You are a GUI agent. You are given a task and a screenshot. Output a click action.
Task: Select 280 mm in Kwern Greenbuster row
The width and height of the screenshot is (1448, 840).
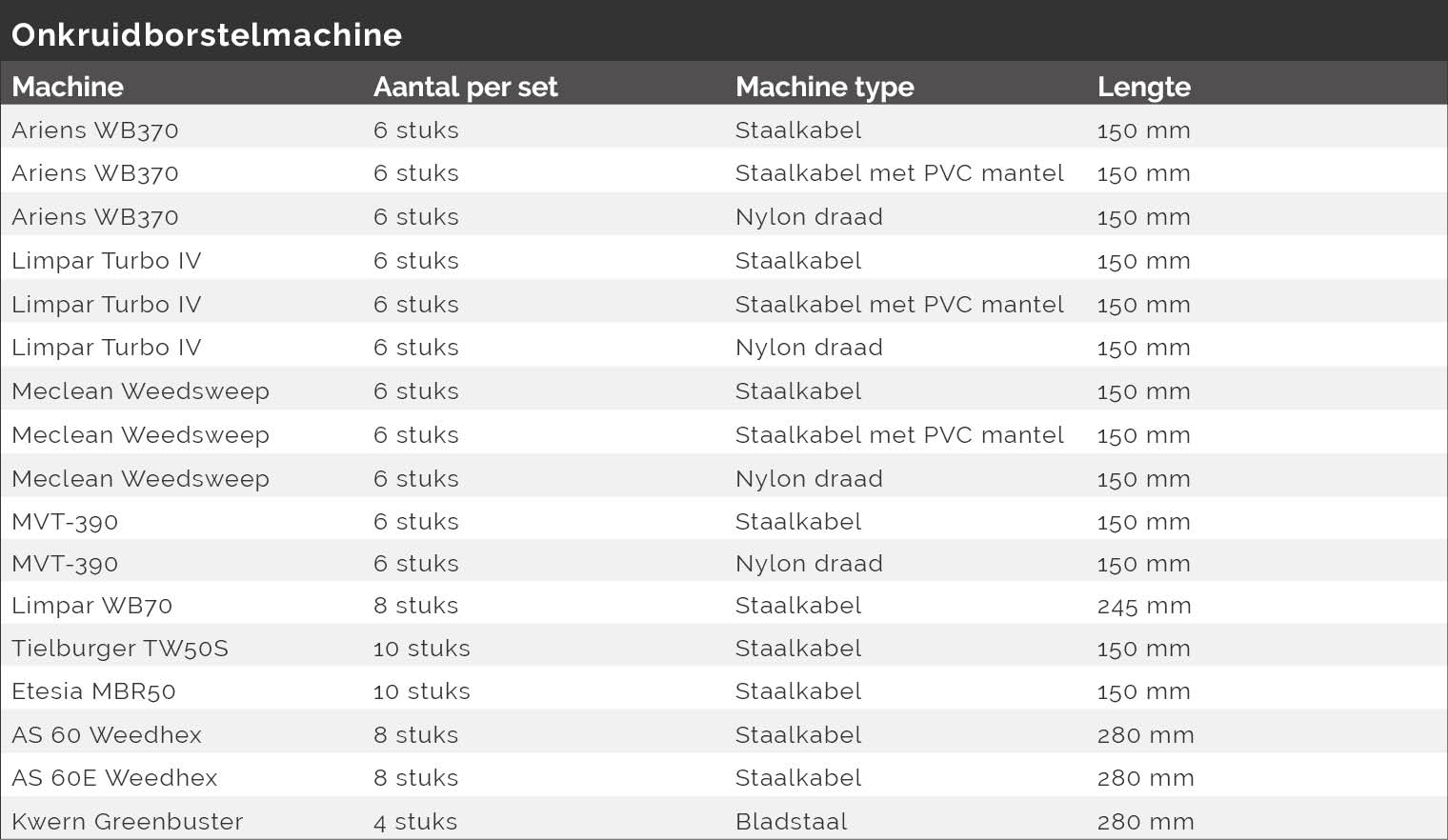pos(1146,822)
